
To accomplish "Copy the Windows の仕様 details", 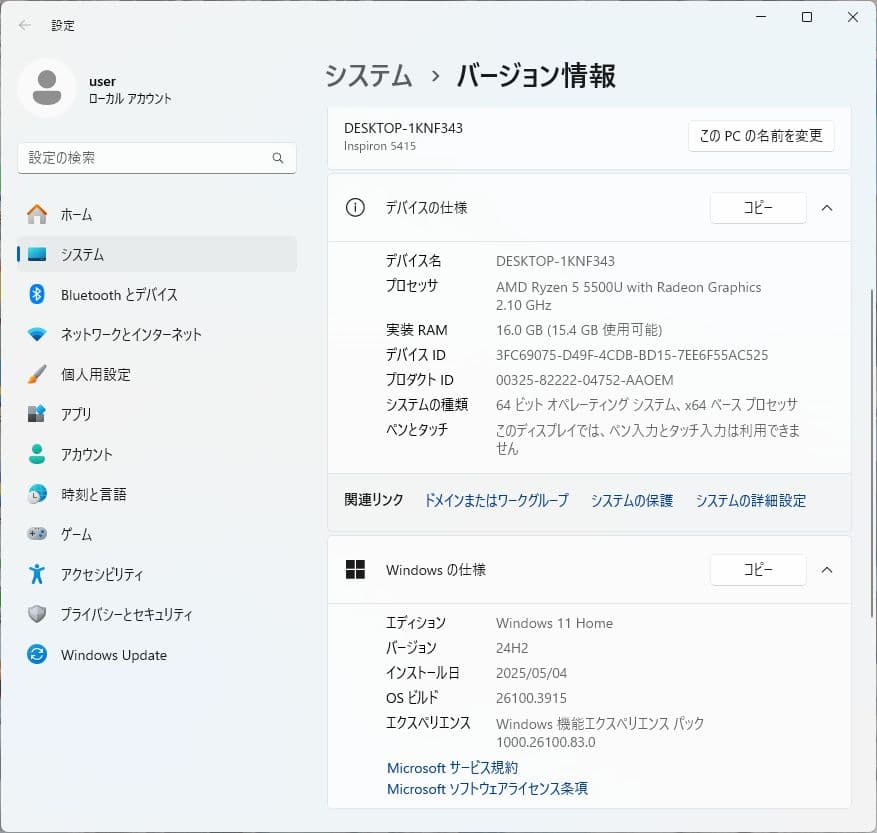I will [x=758, y=570].
